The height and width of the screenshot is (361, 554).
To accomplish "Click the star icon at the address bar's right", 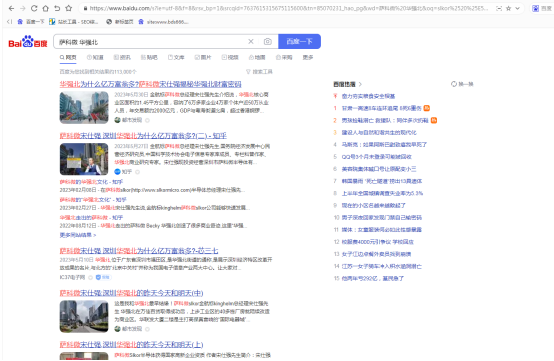I will [508, 8].
